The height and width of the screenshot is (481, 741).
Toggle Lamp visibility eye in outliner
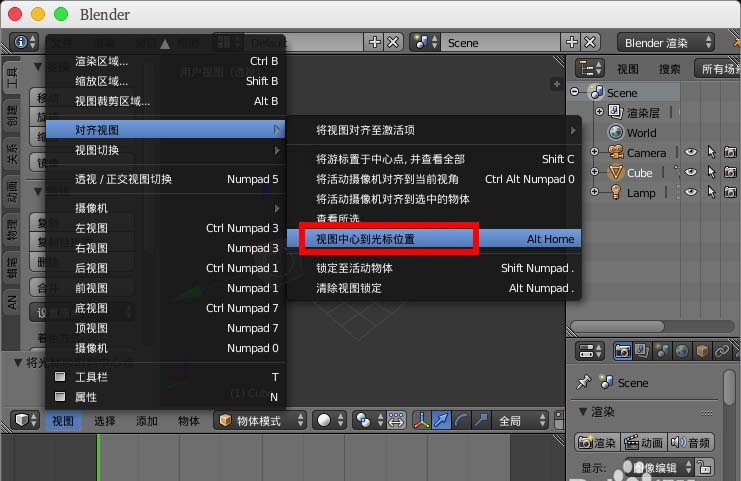click(690, 192)
